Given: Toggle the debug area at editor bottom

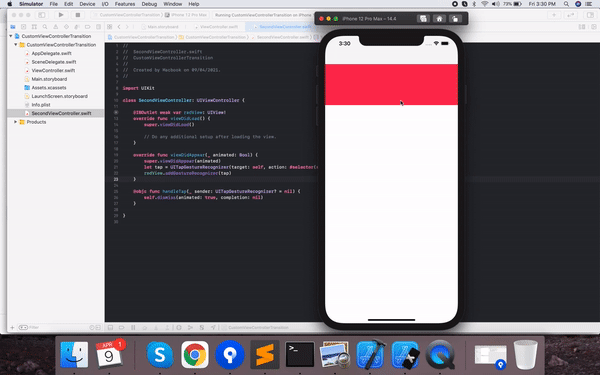Looking at the screenshot, I should pyautogui.click(x=110, y=328).
